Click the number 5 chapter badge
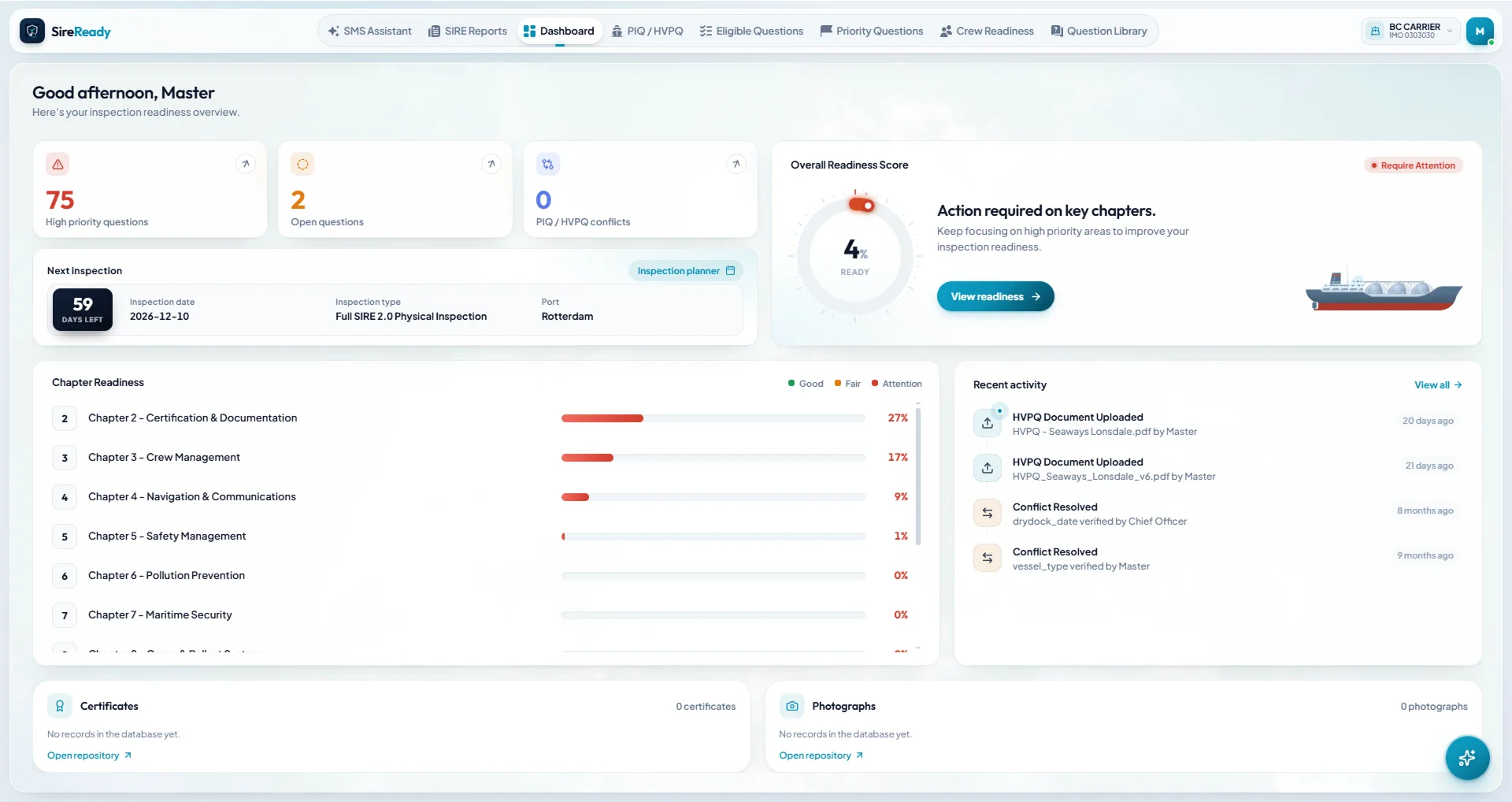This screenshot has height=802, width=1512. click(65, 537)
